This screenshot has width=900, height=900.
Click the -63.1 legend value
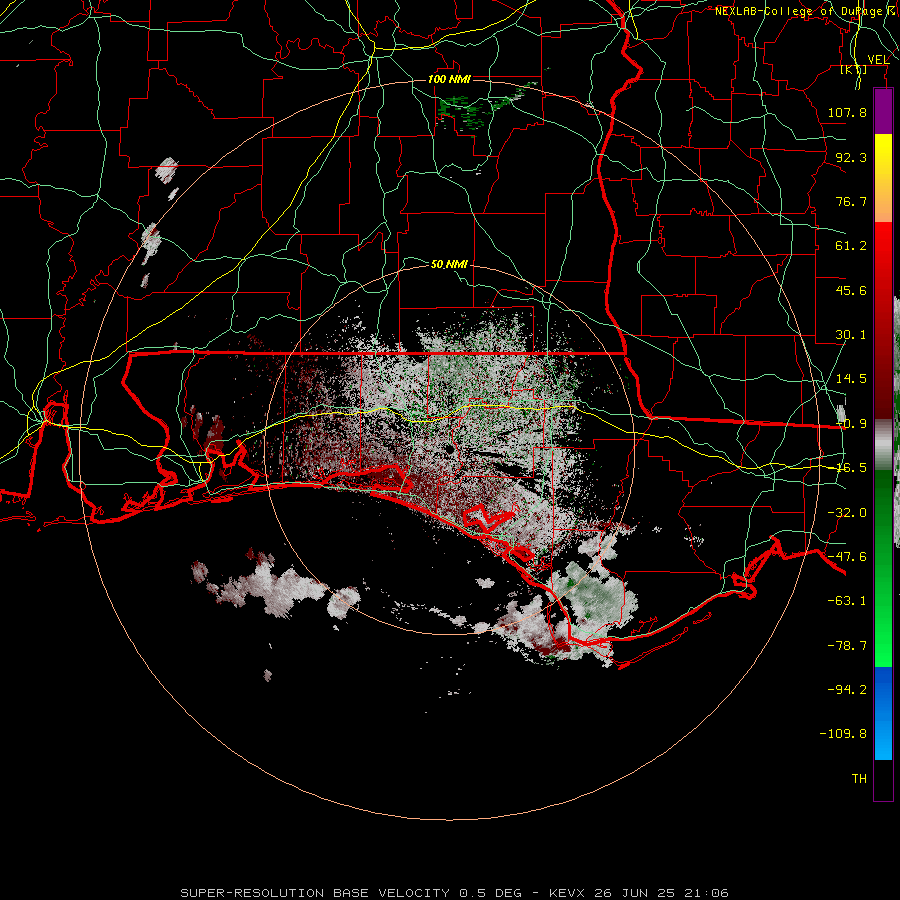click(847, 601)
